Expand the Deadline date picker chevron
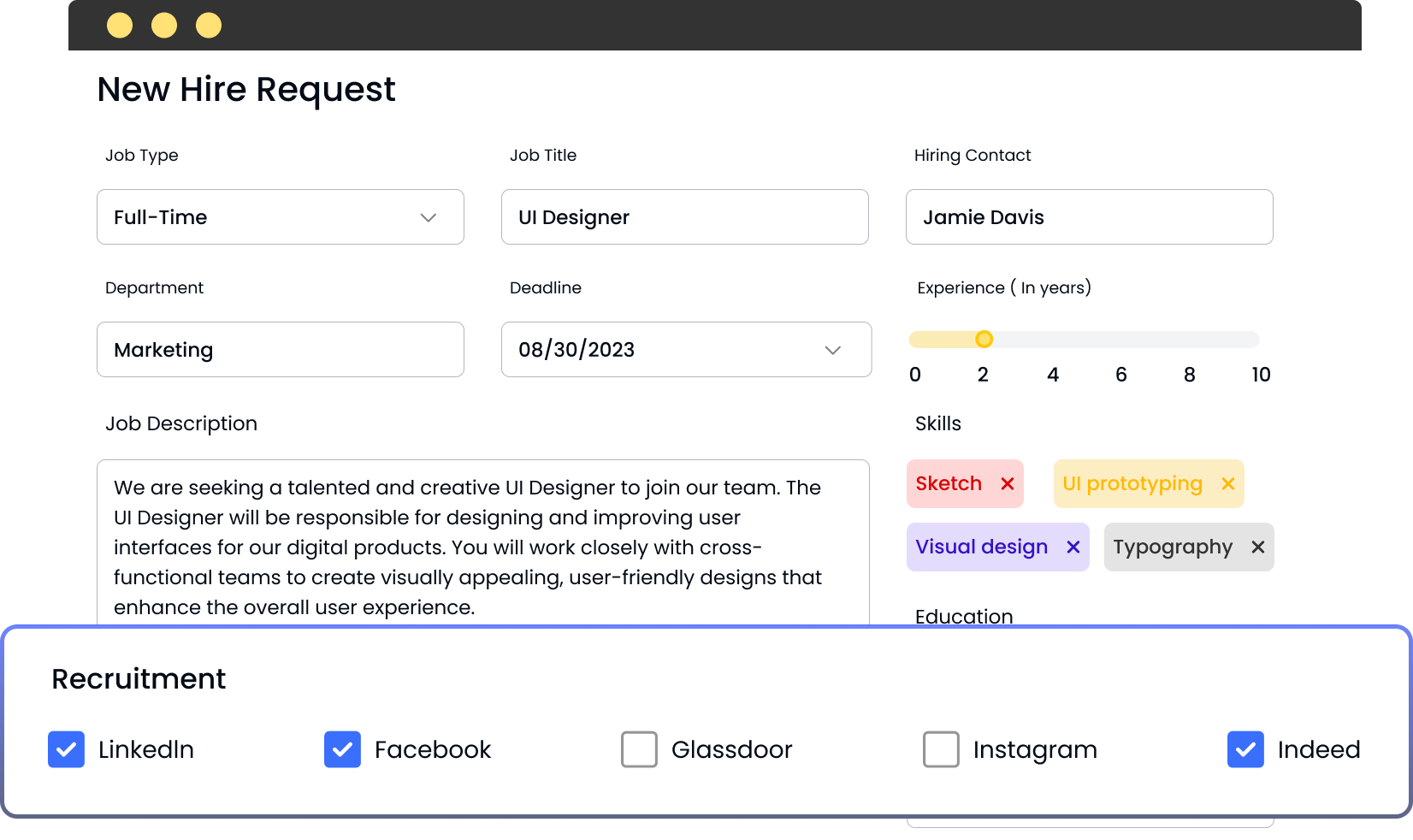The width and height of the screenshot is (1413, 840). click(833, 350)
